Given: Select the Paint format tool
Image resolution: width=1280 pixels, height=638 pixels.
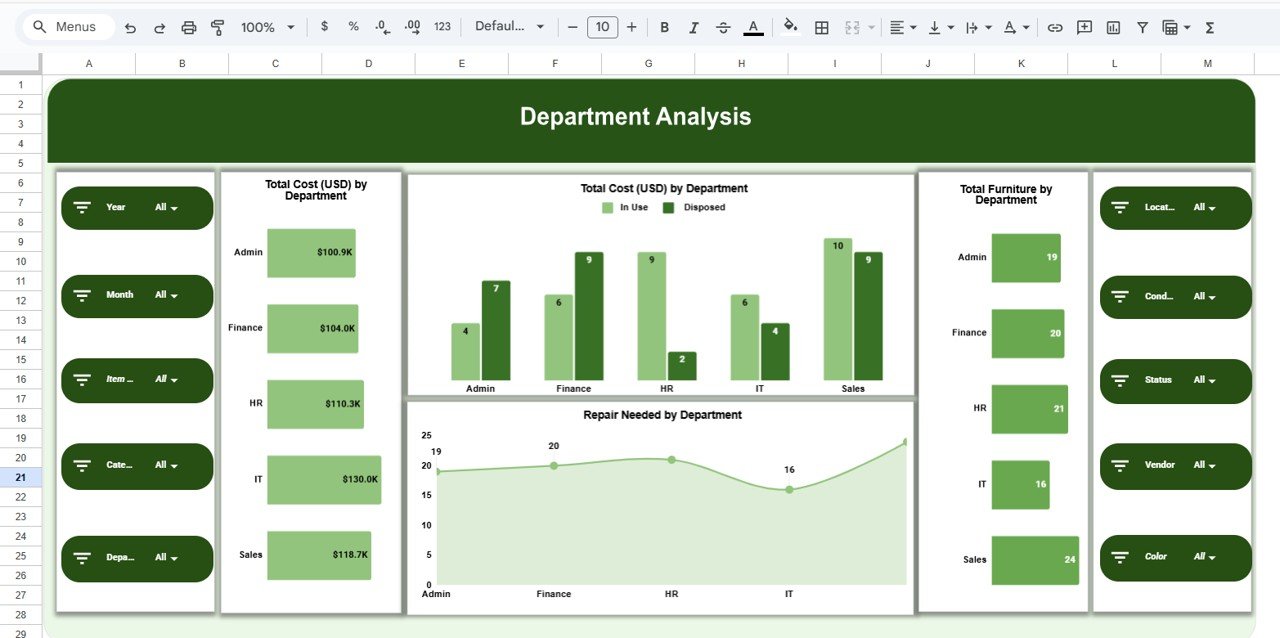Looking at the screenshot, I should (x=217, y=27).
